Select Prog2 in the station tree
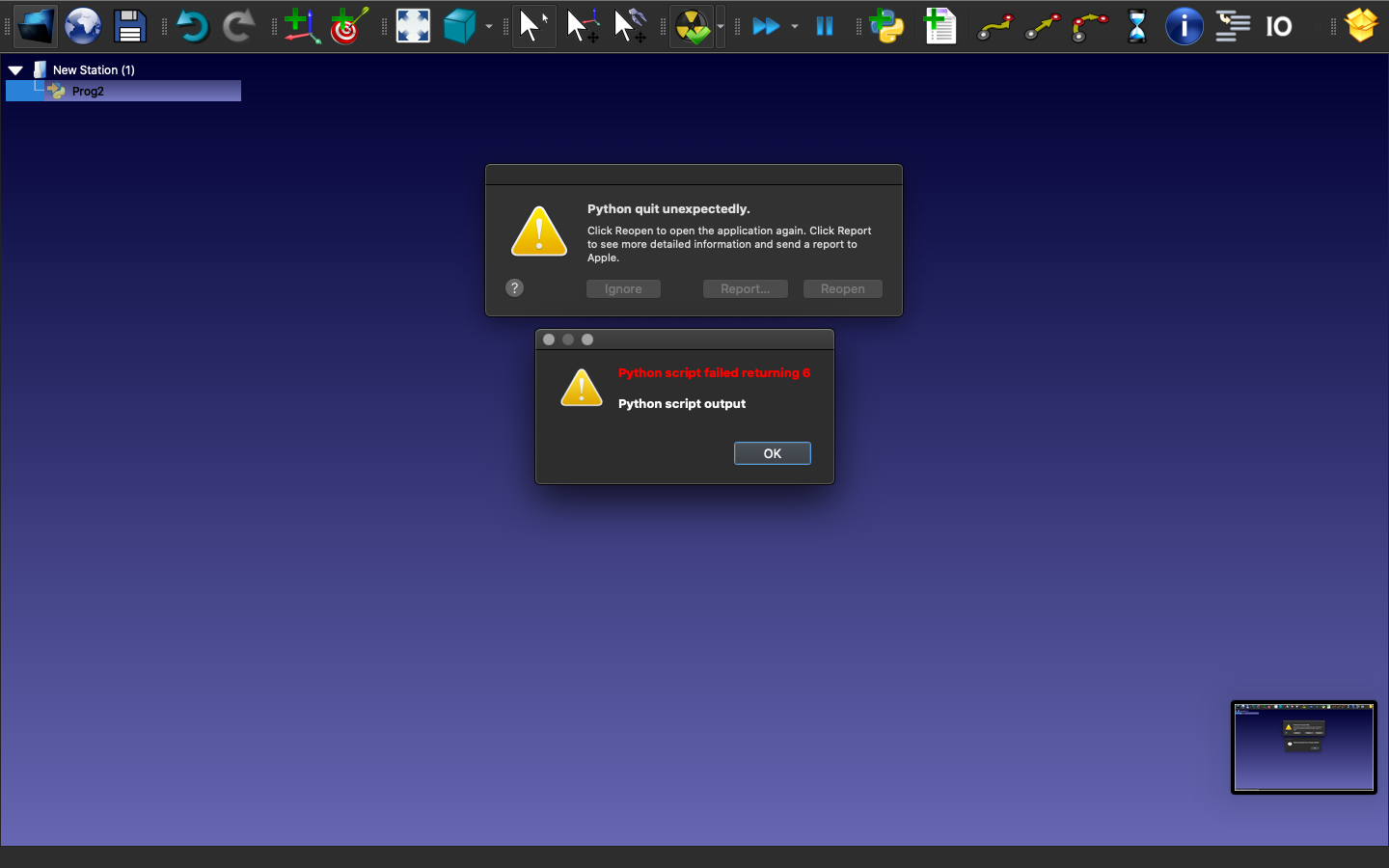This screenshot has width=1389, height=868. point(88,92)
